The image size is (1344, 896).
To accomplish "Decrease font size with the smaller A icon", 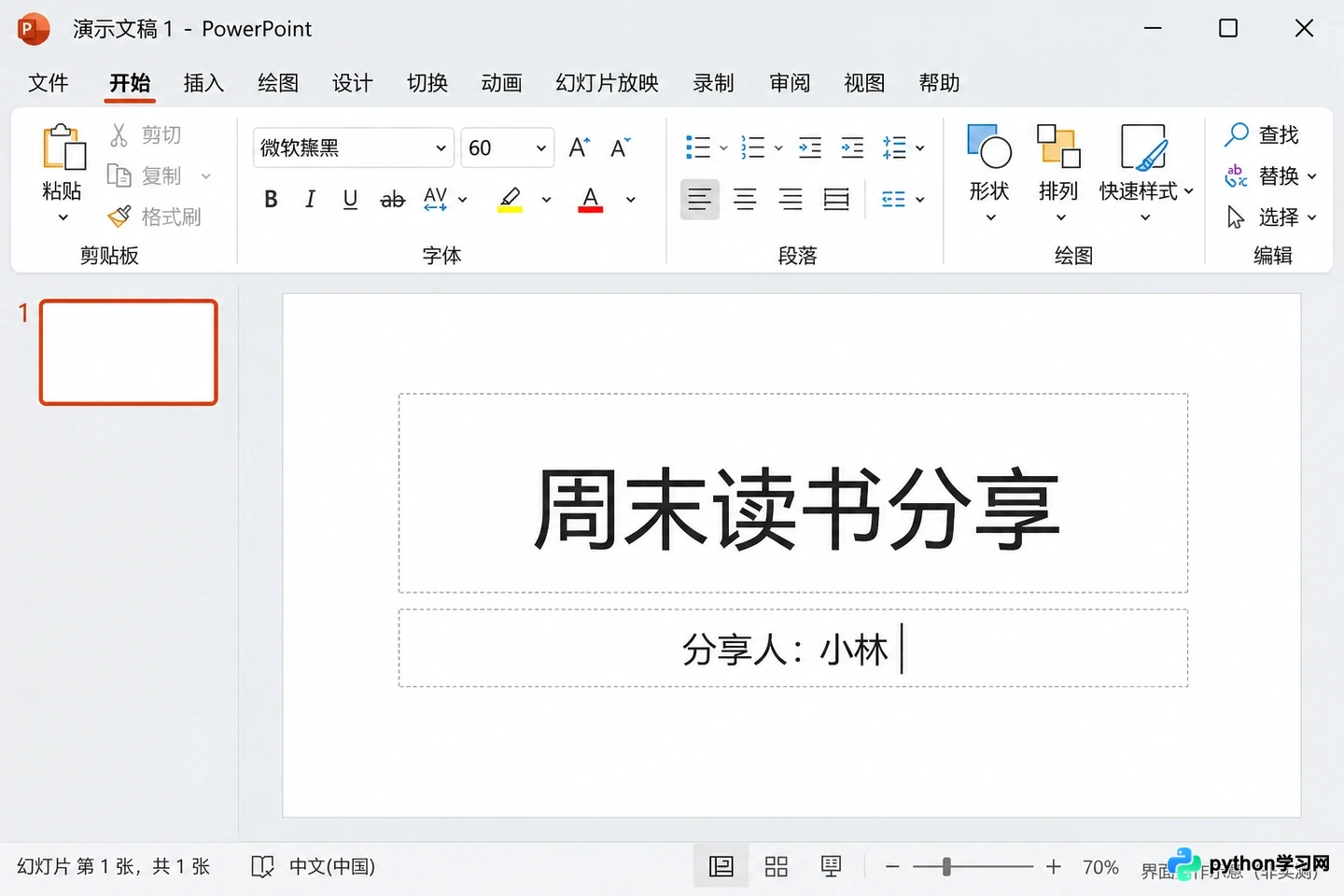I will pos(620,147).
